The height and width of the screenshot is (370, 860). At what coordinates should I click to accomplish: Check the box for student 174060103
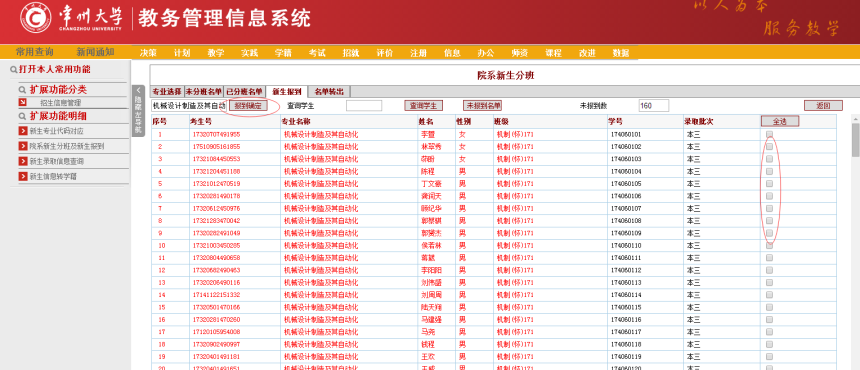(770, 159)
